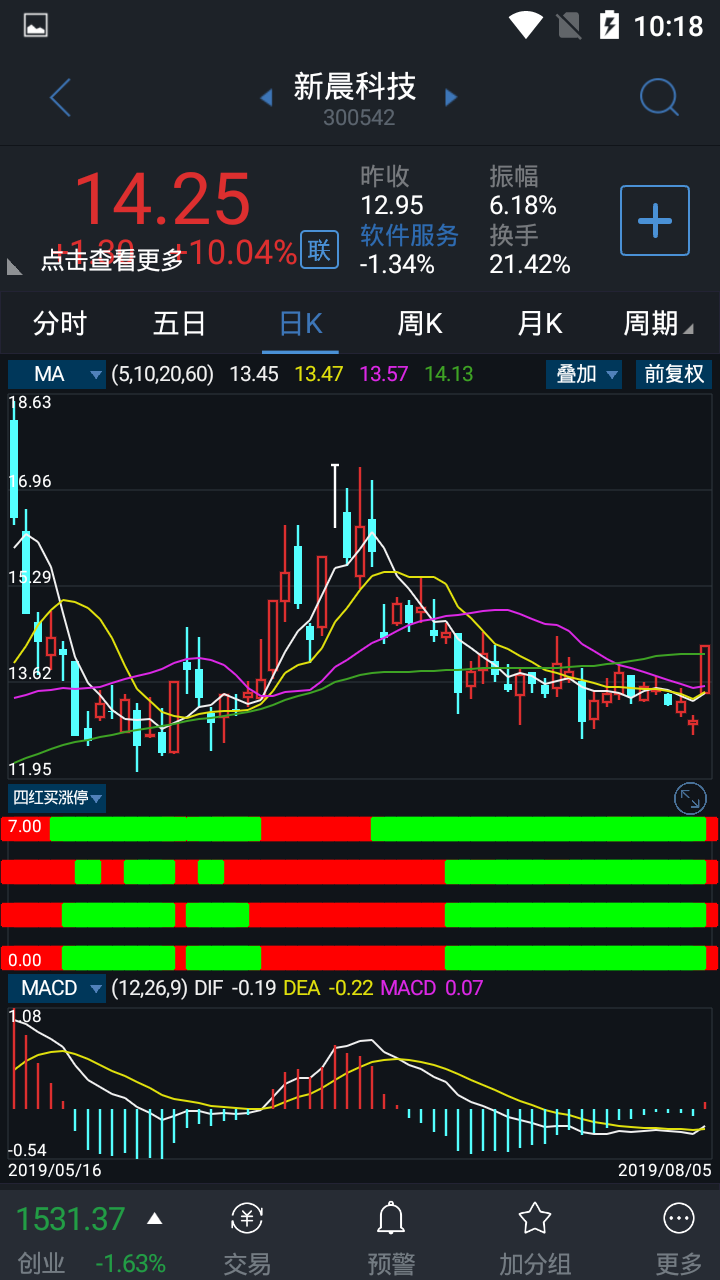Tap the MACD 0.07 reading
The height and width of the screenshot is (1280, 720).
[432, 988]
